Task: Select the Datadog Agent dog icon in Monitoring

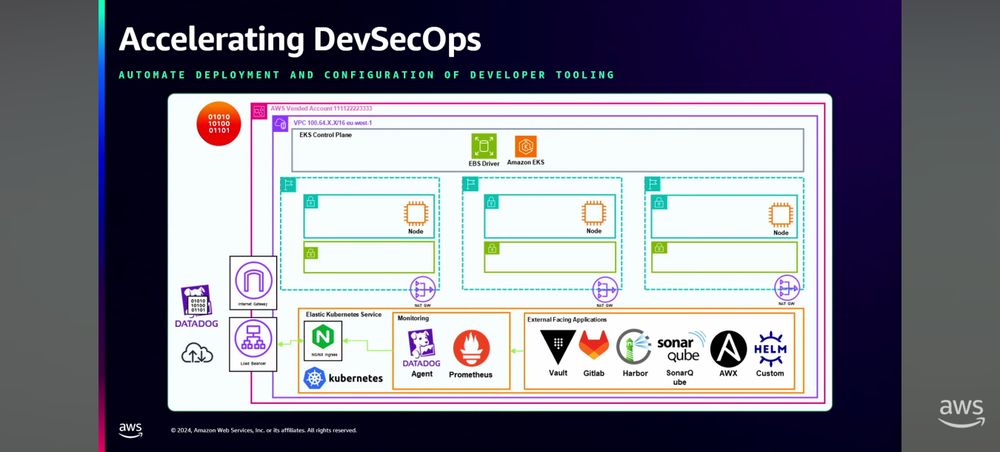Action: point(421,348)
